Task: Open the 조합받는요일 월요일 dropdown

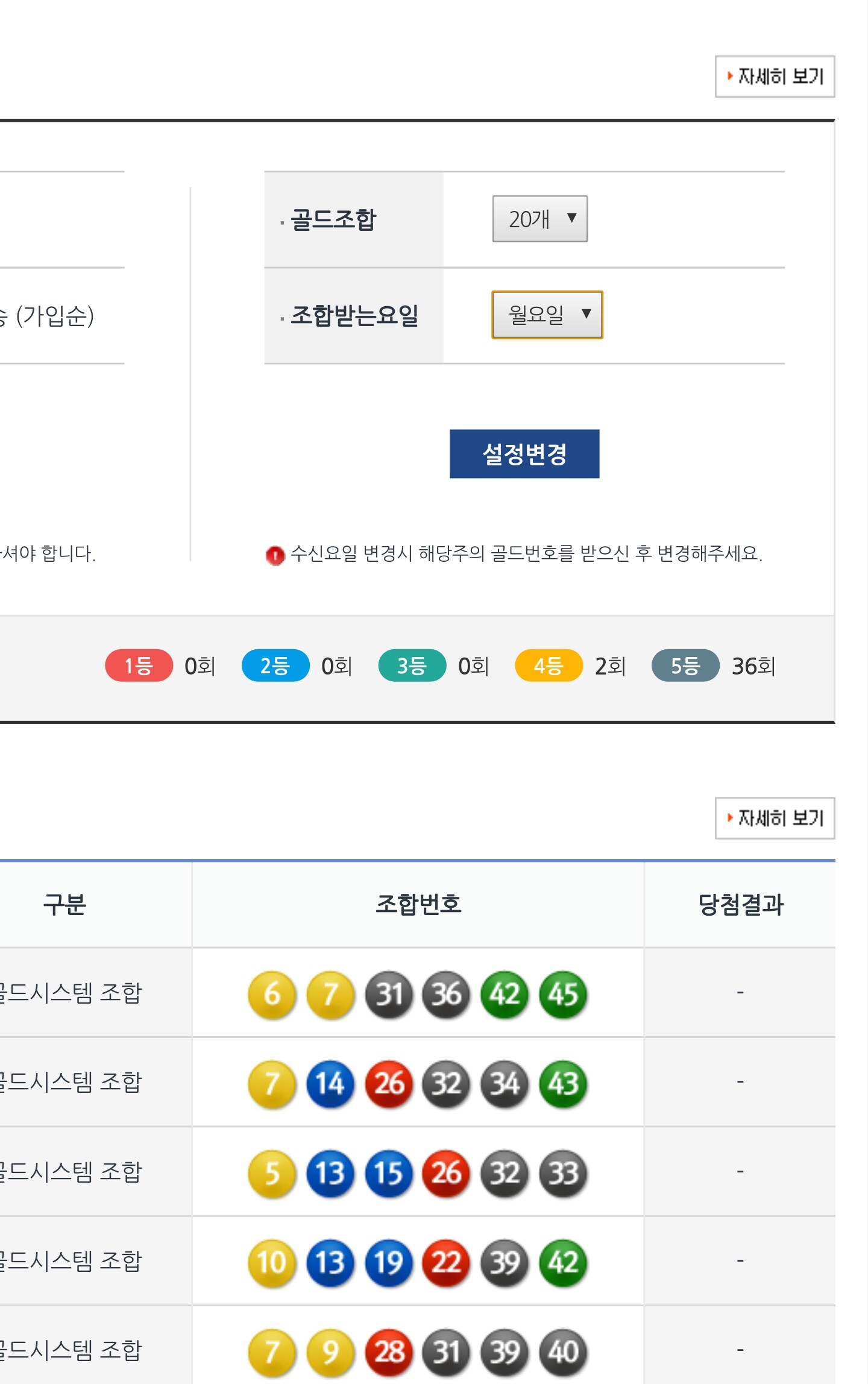Action: coord(547,315)
